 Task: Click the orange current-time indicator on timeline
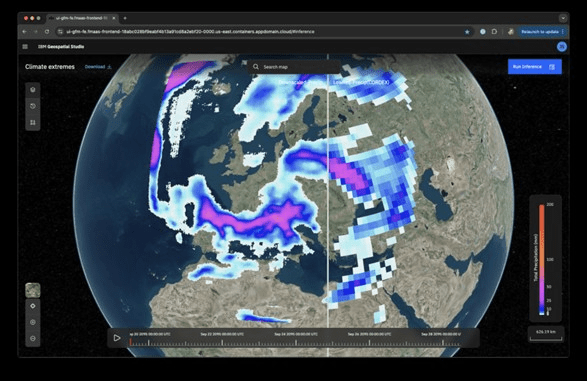click(x=130, y=342)
